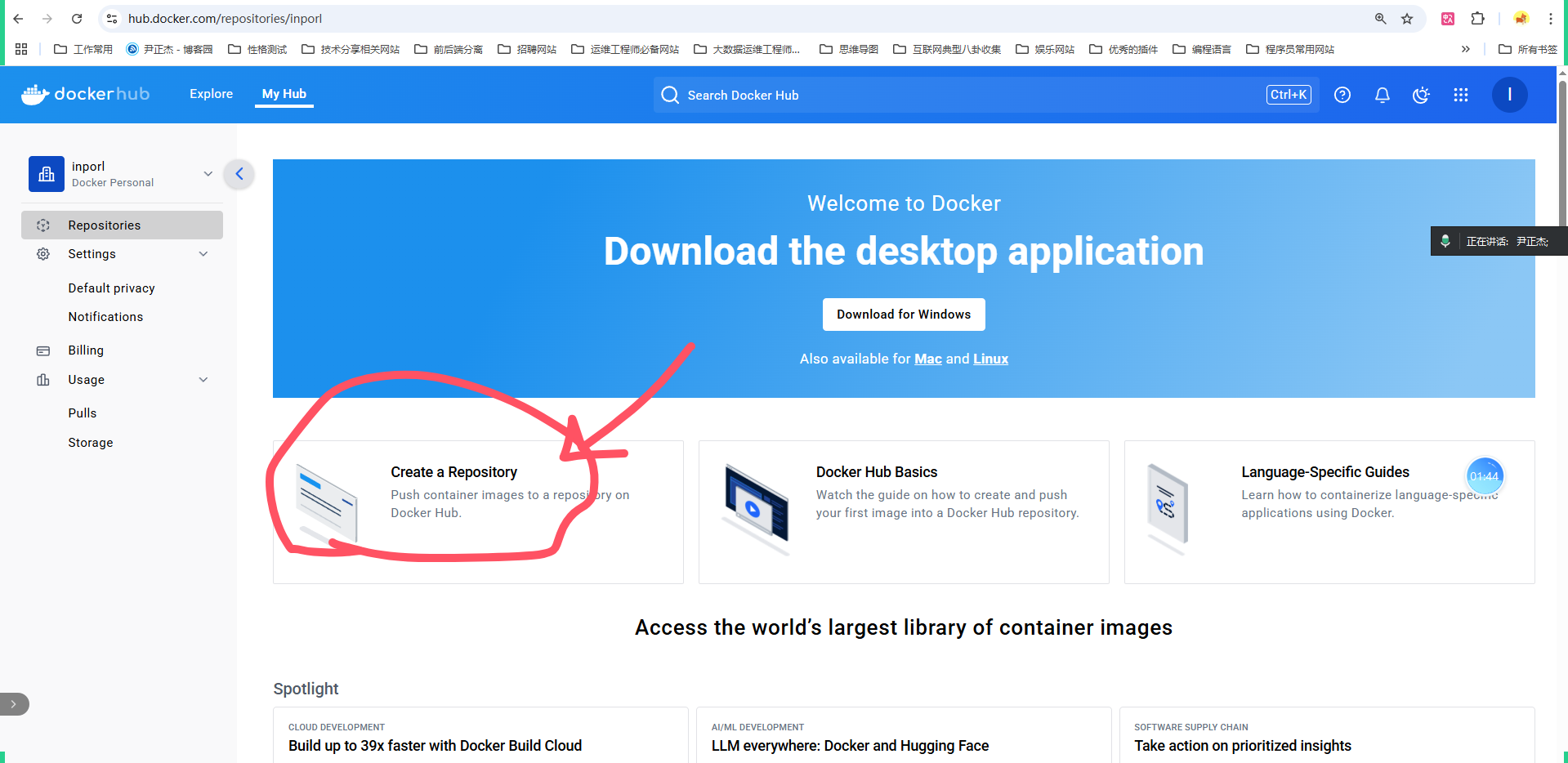Viewport: 1568px width, 763px height.
Task: Open Default privacy settings
Action: point(112,288)
